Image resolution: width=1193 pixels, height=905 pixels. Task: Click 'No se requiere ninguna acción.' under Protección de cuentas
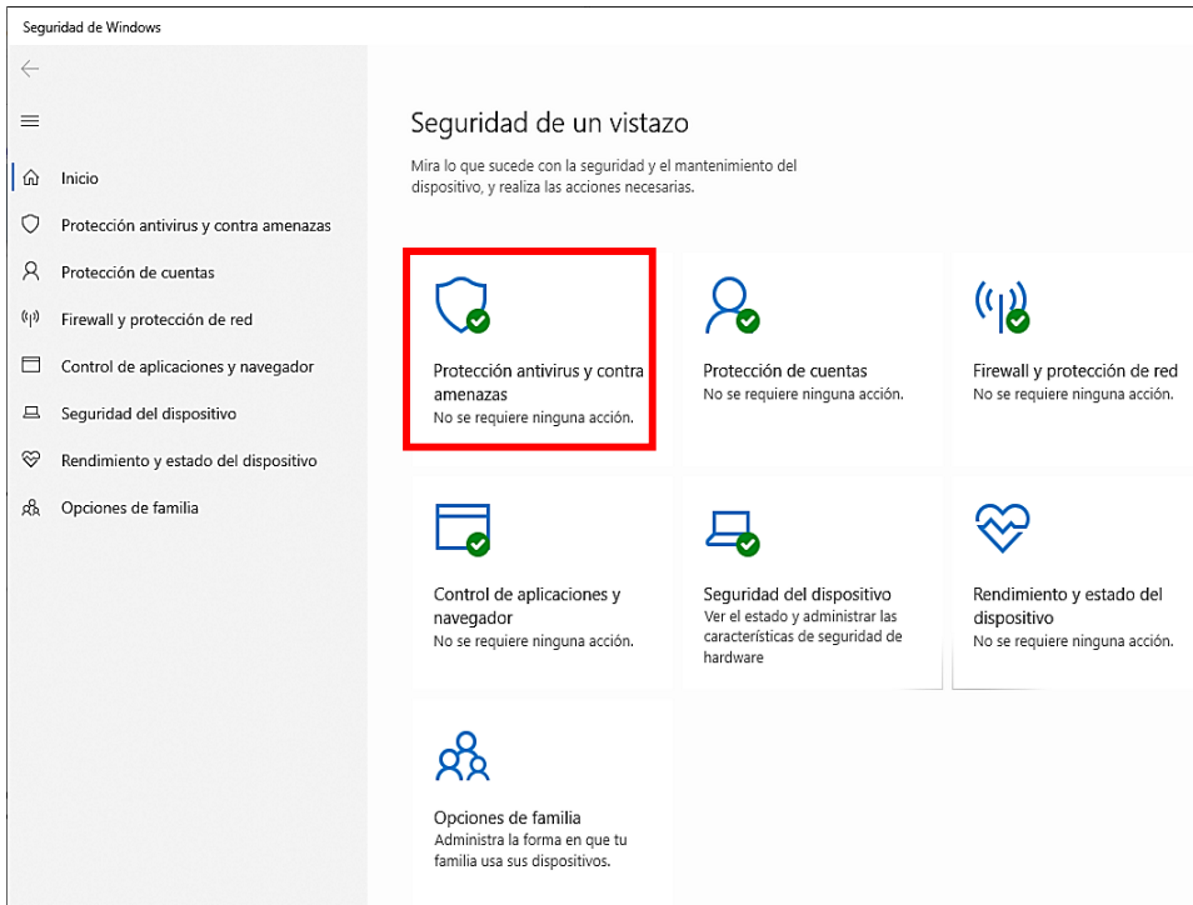[x=803, y=394]
